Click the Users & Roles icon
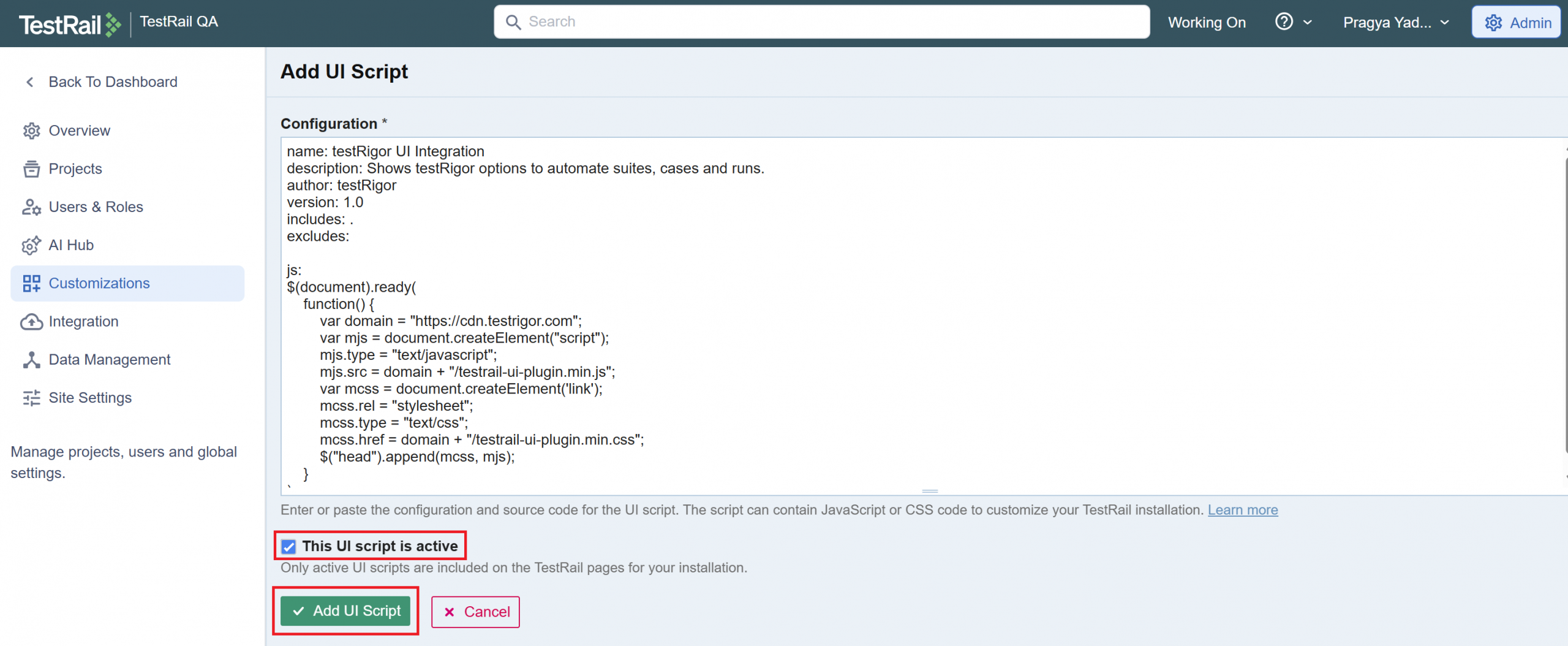 click(31, 207)
